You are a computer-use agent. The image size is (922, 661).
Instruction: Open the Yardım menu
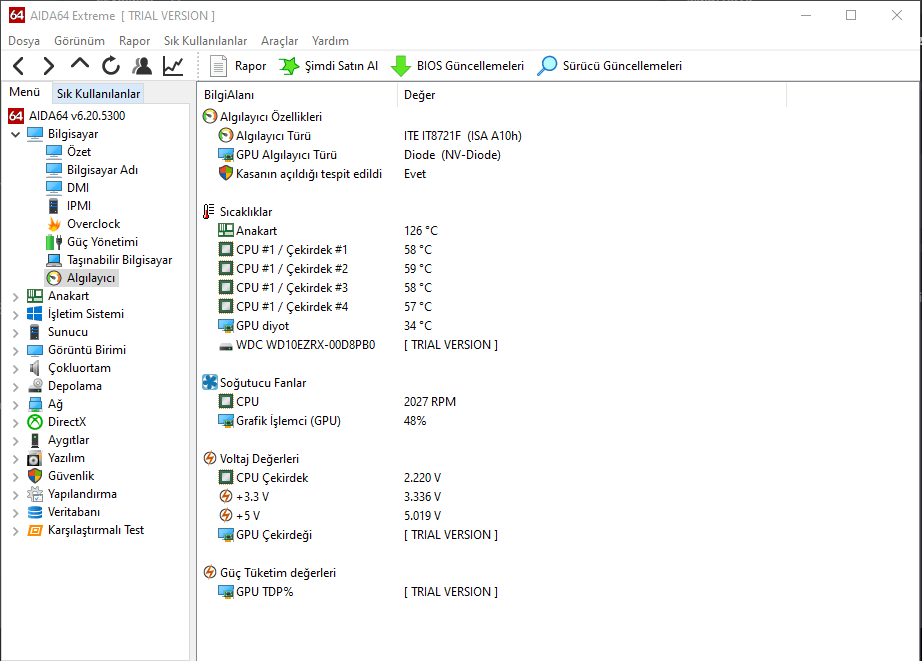(330, 41)
